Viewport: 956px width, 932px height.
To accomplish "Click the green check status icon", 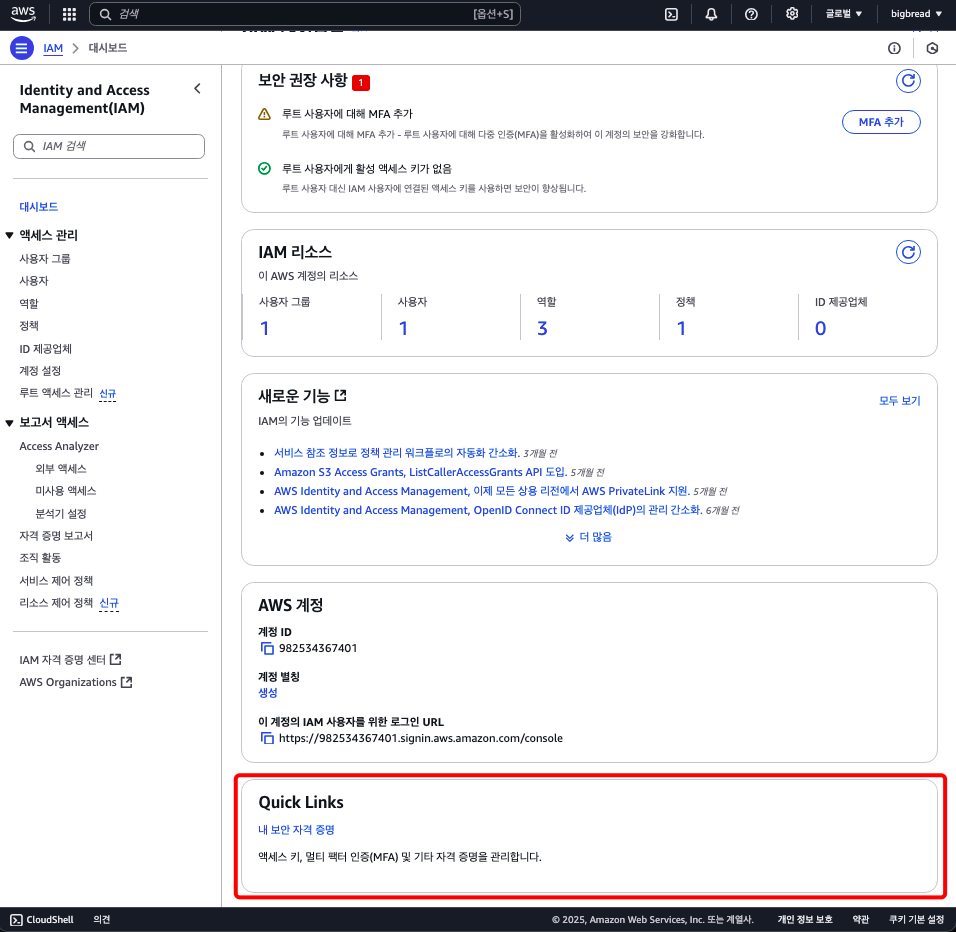I will click(x=264, y=168).
